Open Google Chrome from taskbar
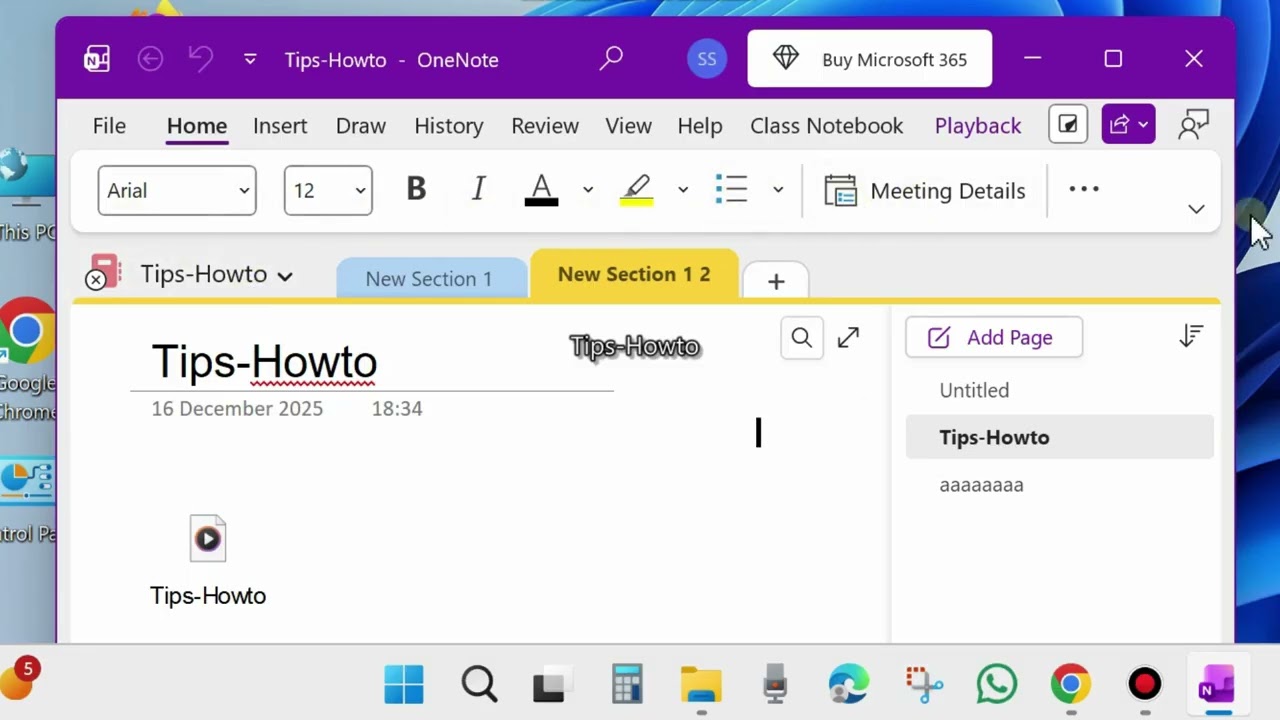 point(1071,685)
